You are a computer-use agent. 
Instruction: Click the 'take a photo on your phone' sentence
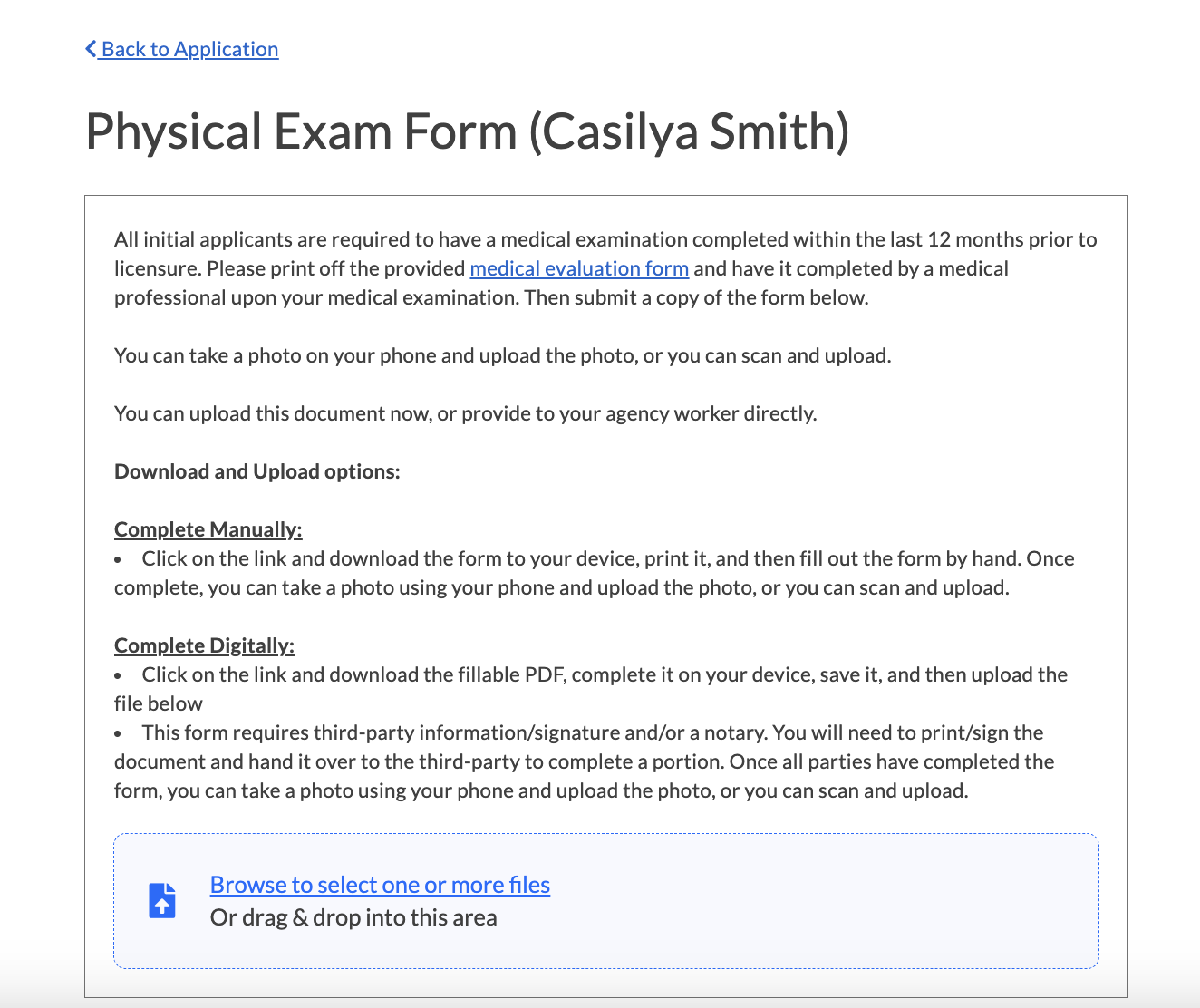(502, 355)
